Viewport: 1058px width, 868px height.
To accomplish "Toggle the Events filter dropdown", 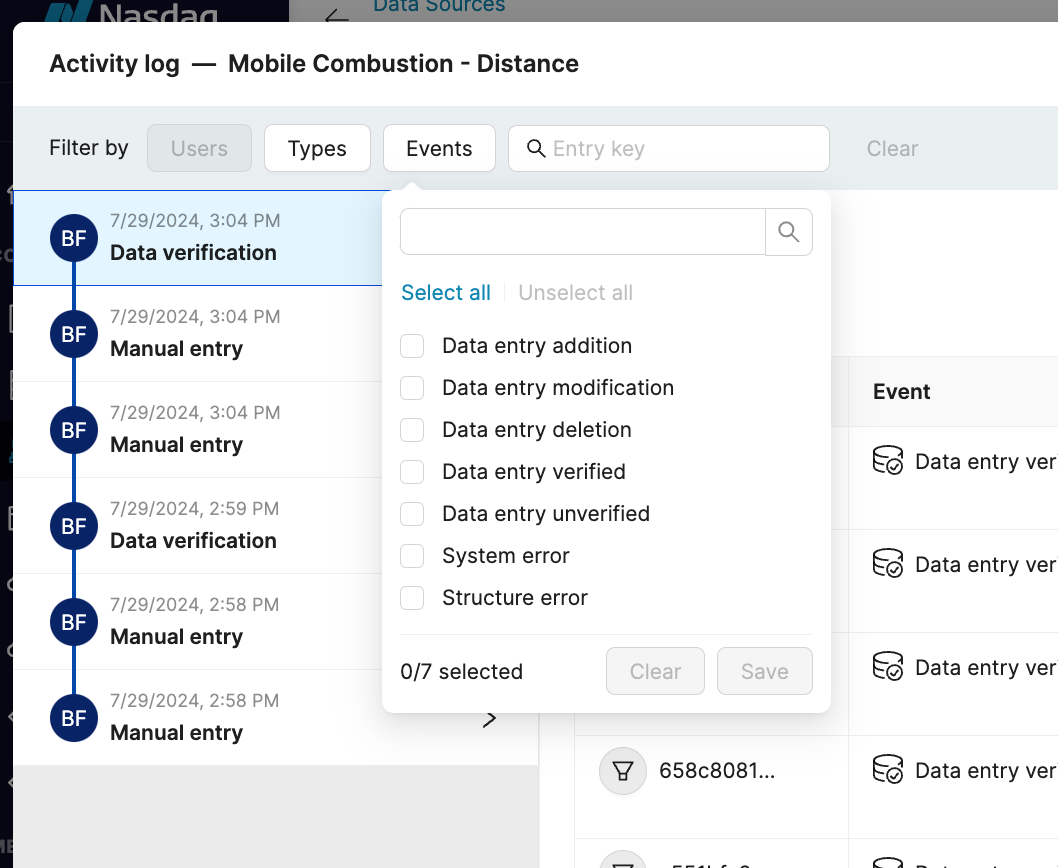I will 439,148.
